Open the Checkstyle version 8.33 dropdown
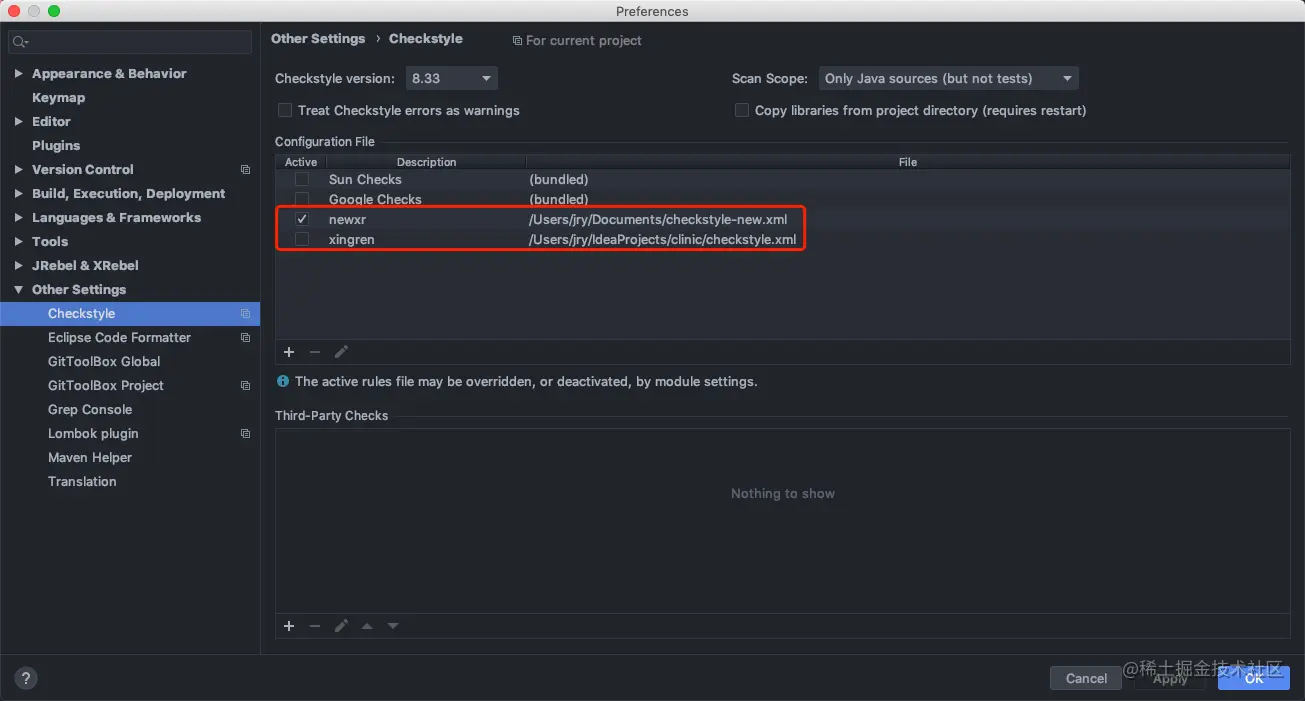Screen dimensions: 1305x701 point(451,78)
